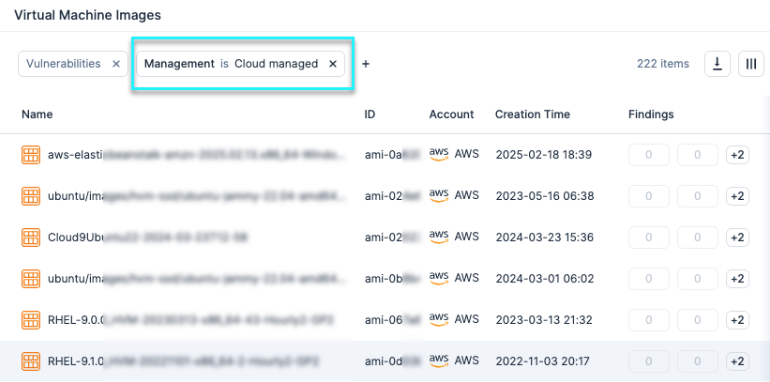This screenshot has height=382, width=770.
Task: Click AWS logo in 2025-02-18 row
Action: point(439,155)
